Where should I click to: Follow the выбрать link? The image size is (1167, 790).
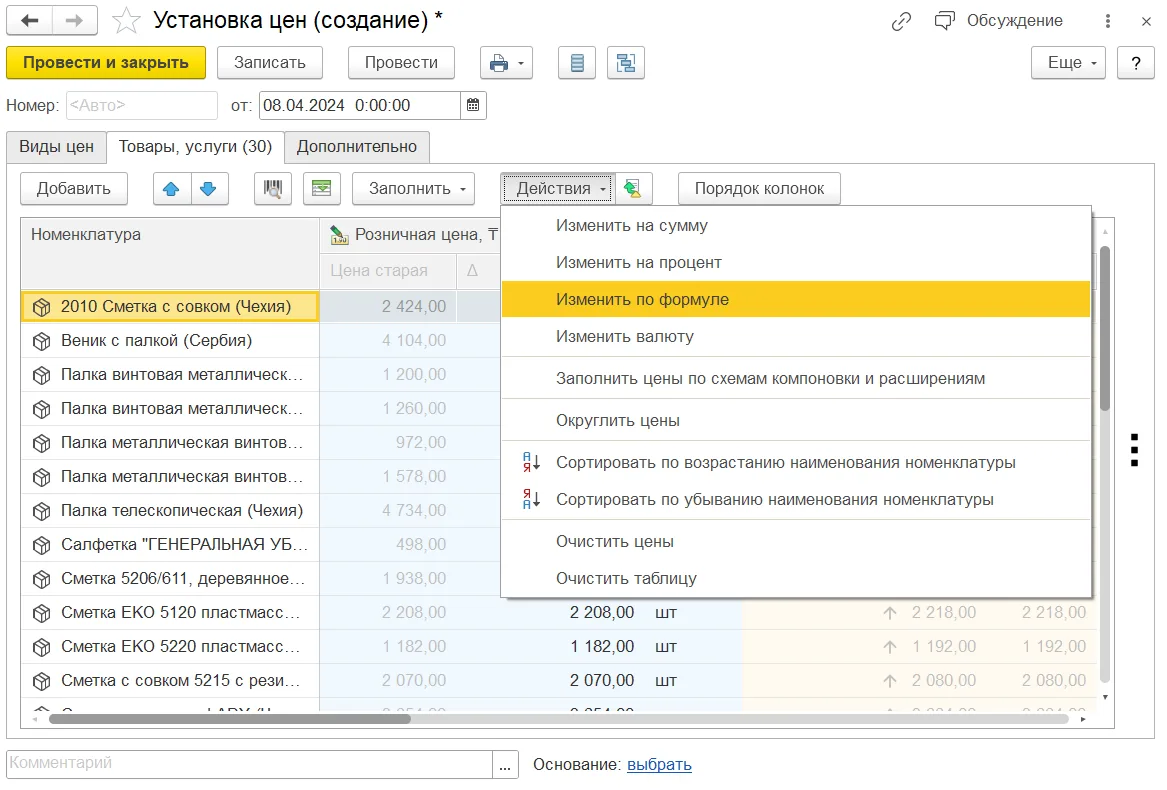(659, 764)
